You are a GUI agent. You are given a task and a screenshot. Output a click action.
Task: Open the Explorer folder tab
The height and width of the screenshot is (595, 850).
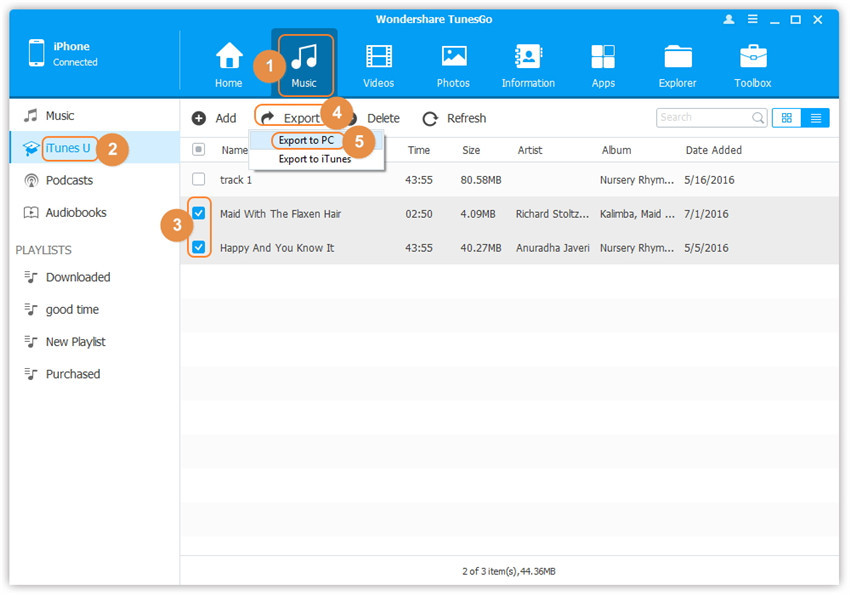(677, 64)
